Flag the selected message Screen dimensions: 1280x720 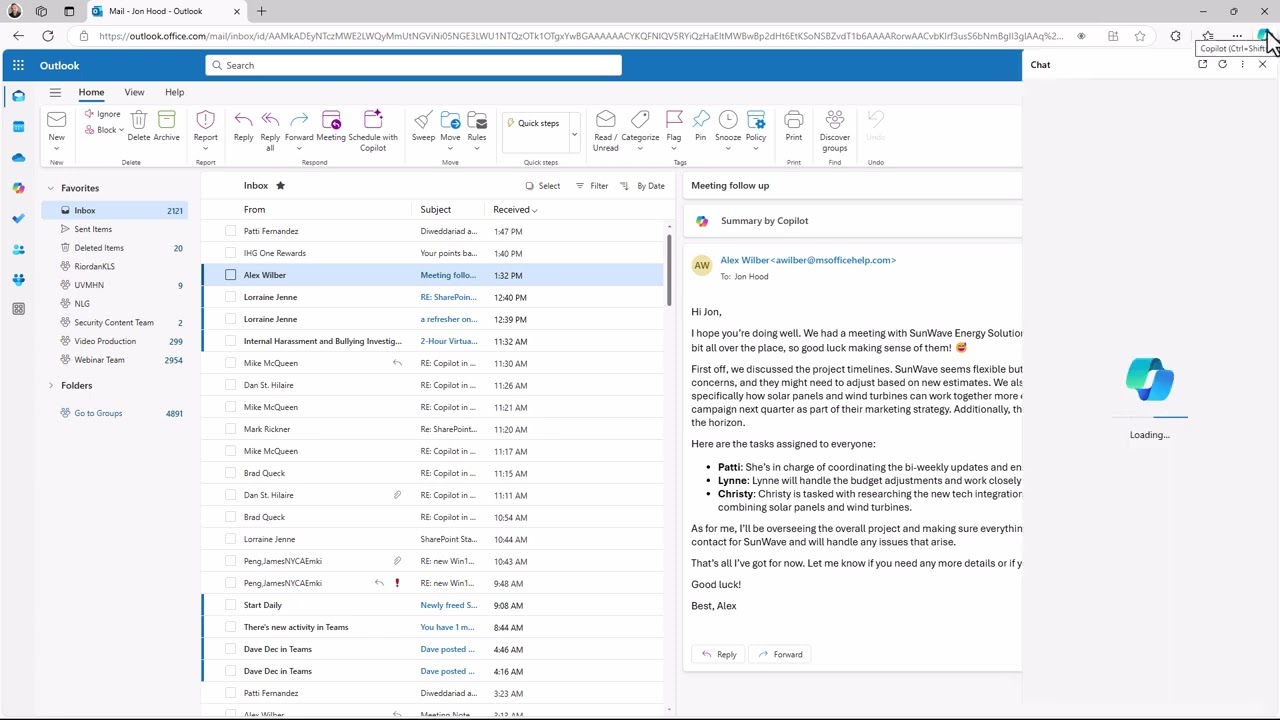coord(674,120)
